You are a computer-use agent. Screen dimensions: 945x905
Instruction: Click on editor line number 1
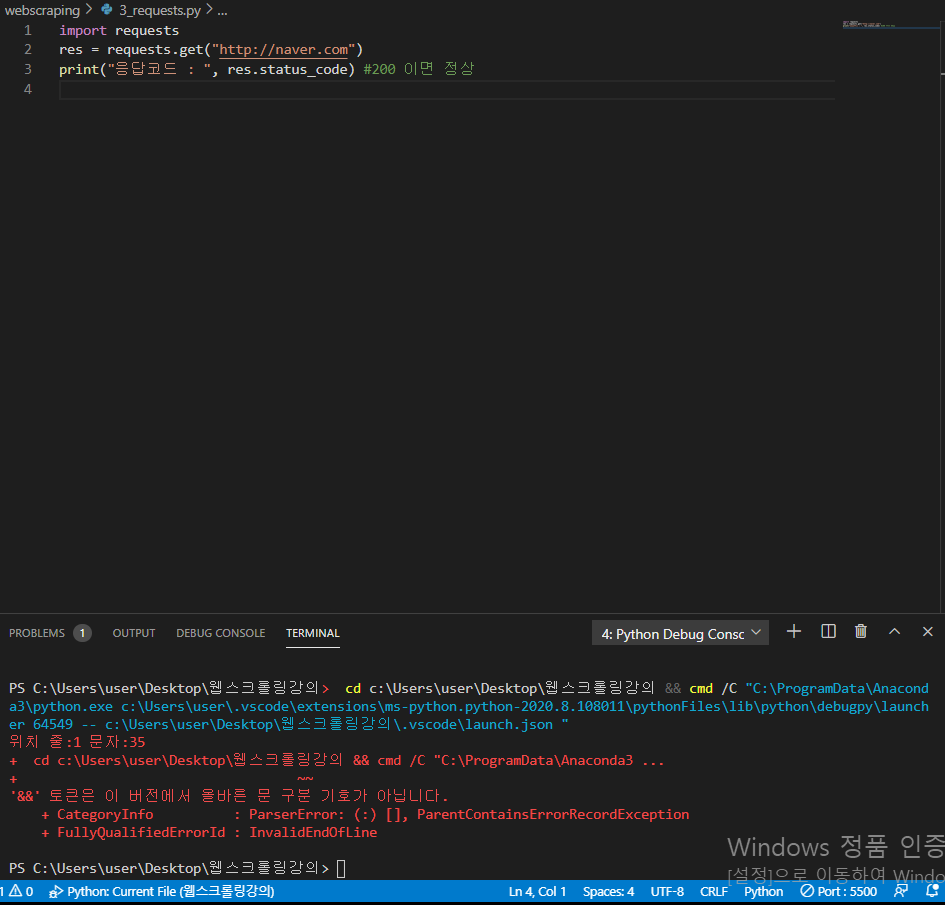click(28, 30)
